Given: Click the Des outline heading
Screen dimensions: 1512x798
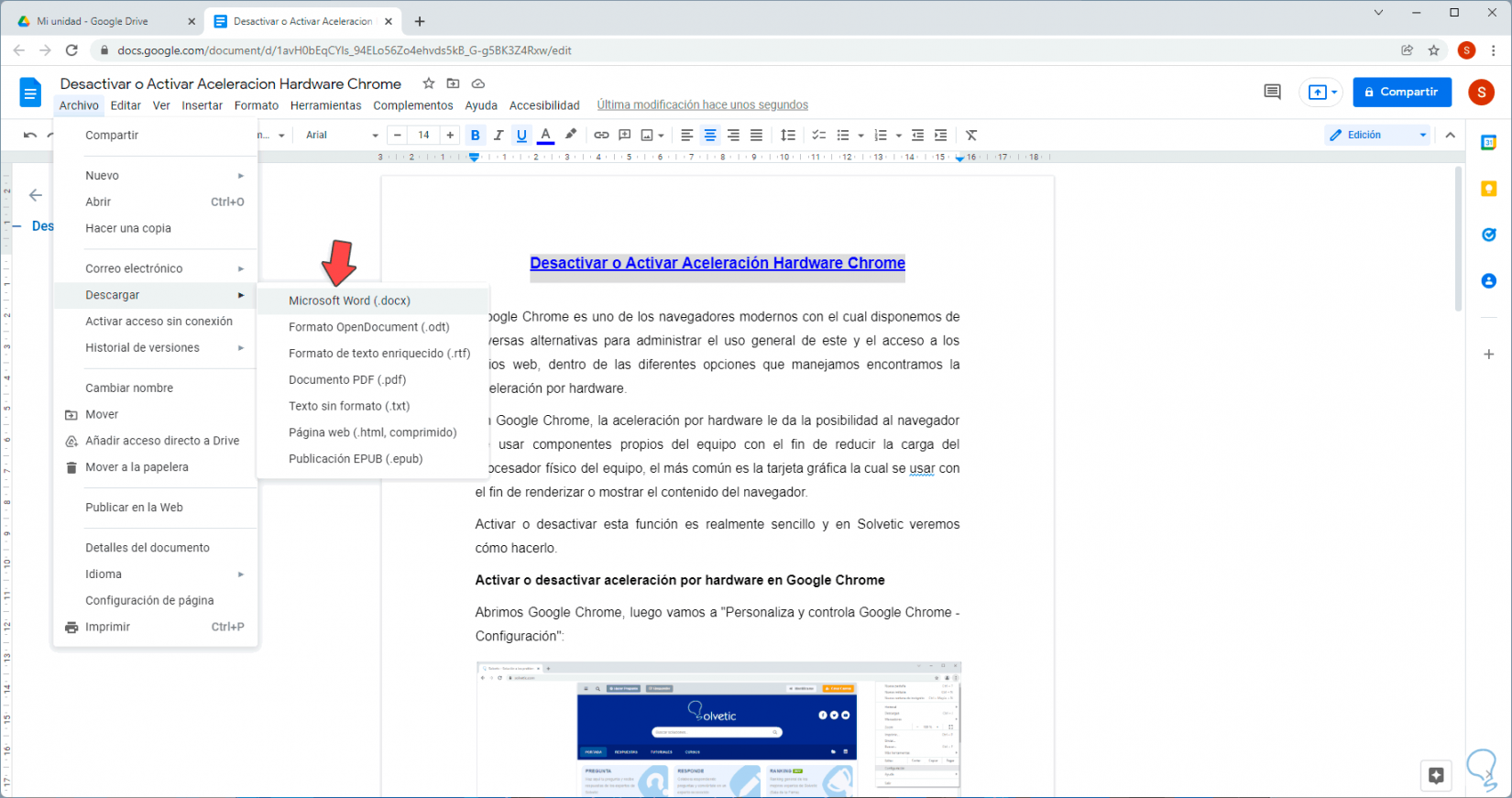Looking at the screenshot, I should [43, 226].
